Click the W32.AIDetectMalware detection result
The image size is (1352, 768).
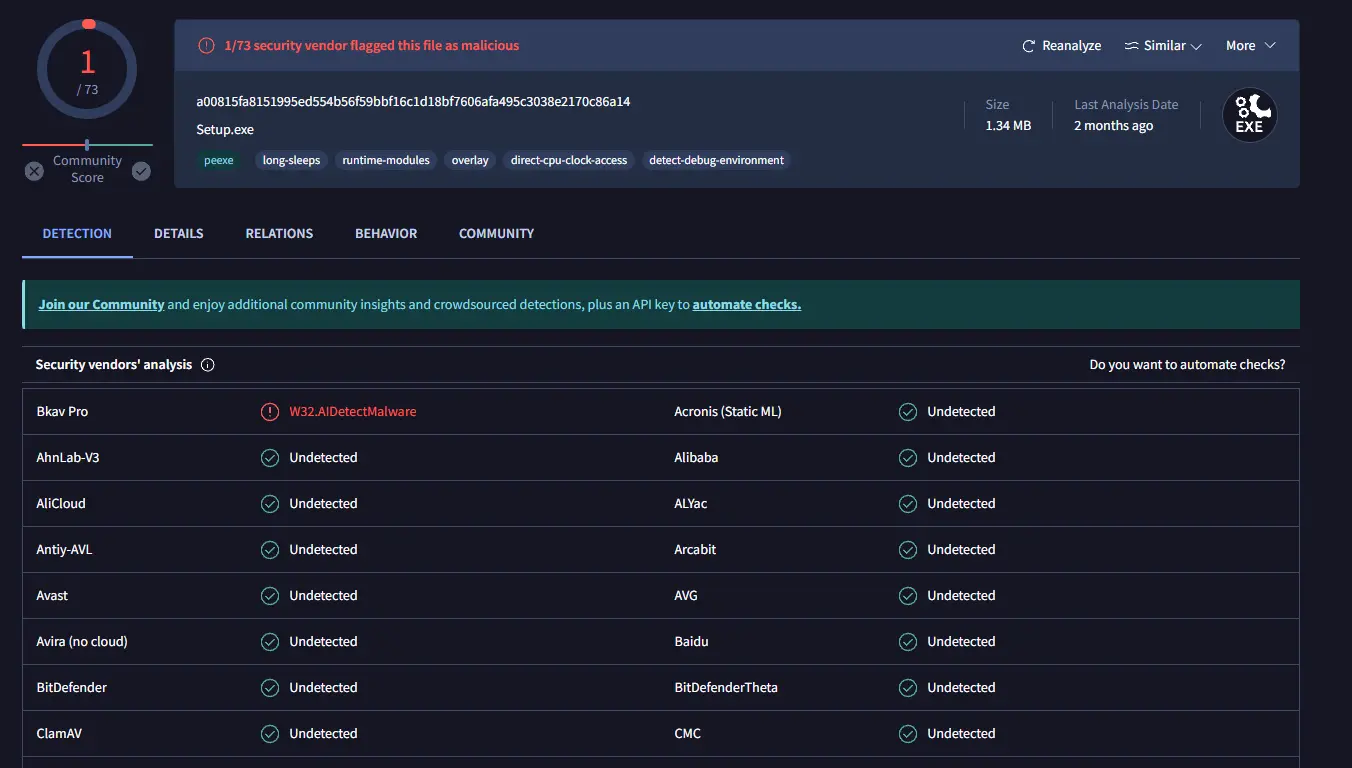[x=353, y=412]
